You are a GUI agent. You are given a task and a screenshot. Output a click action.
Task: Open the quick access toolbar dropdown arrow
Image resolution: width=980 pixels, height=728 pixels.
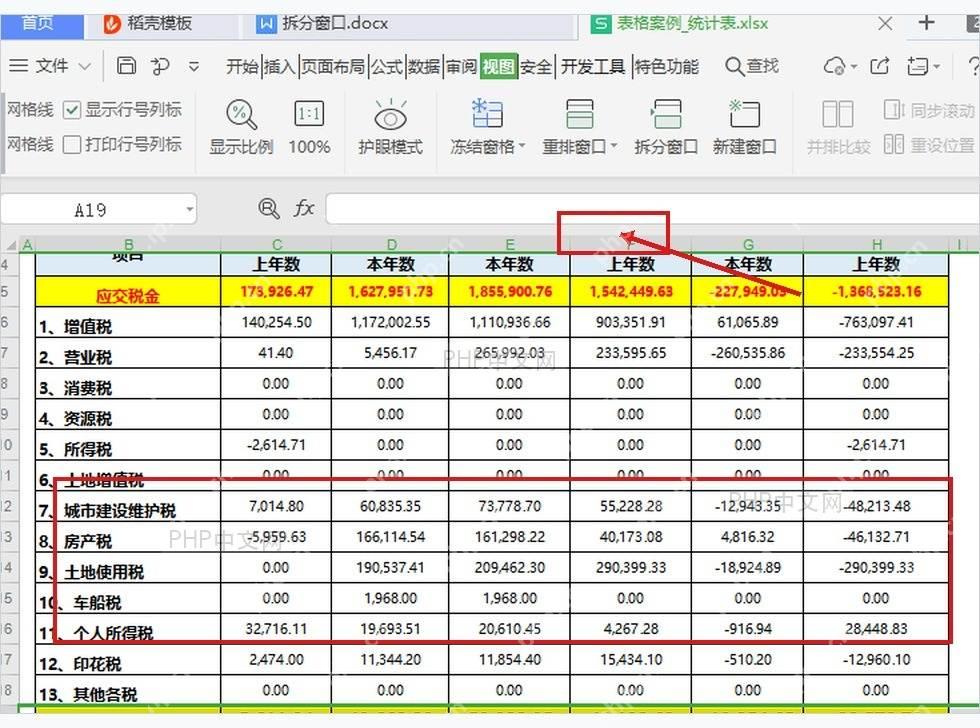click(194, 66)
